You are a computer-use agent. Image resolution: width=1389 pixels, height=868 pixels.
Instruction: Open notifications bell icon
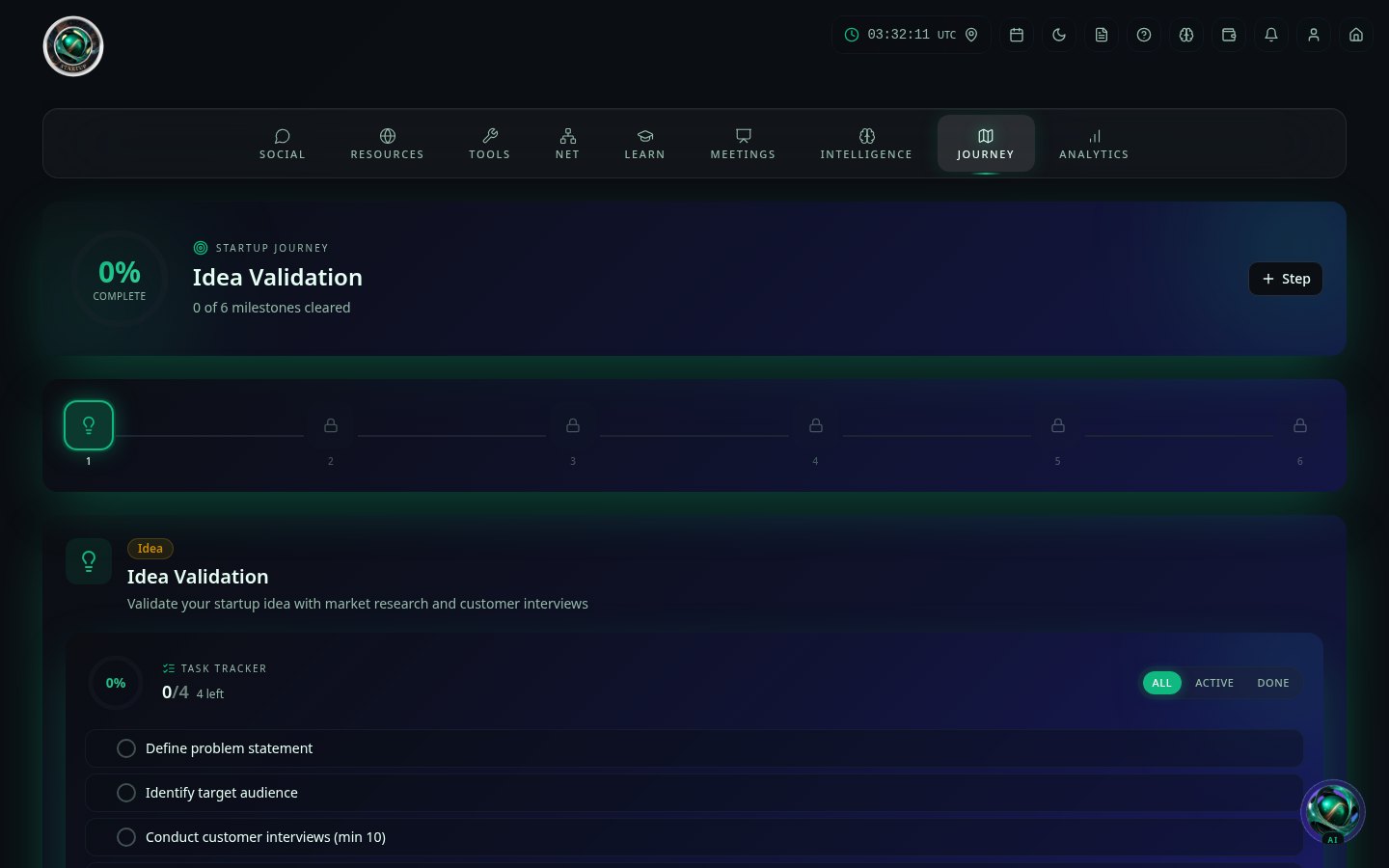tap(1271, 35)
